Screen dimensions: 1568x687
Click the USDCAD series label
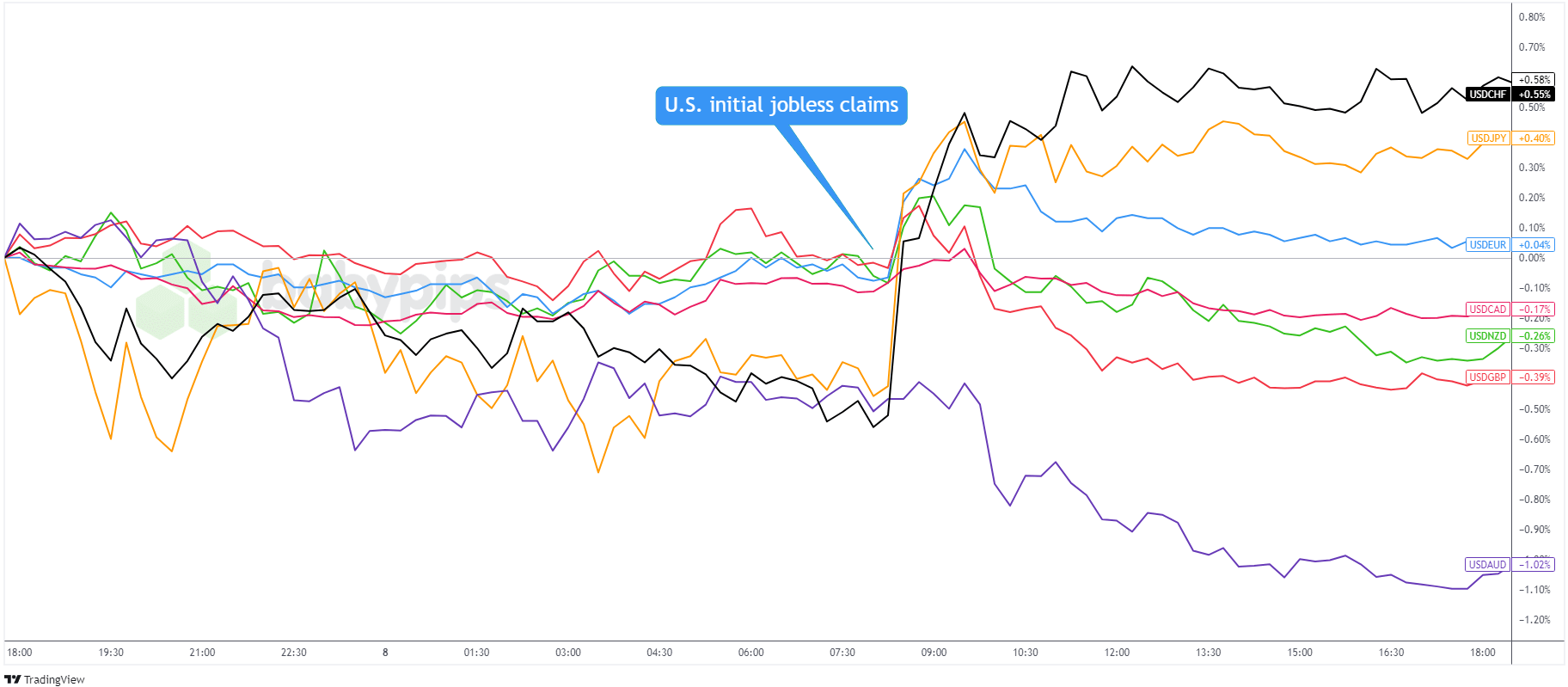coord(1487,310)
